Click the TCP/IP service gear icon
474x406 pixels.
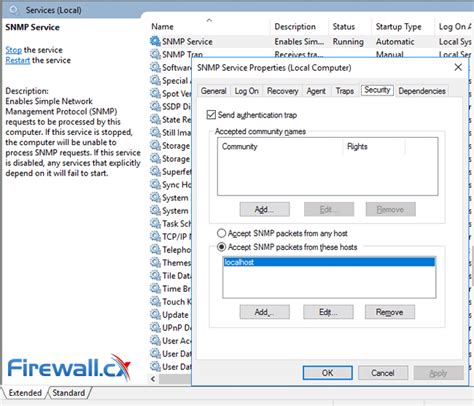(x=155, y=236)
